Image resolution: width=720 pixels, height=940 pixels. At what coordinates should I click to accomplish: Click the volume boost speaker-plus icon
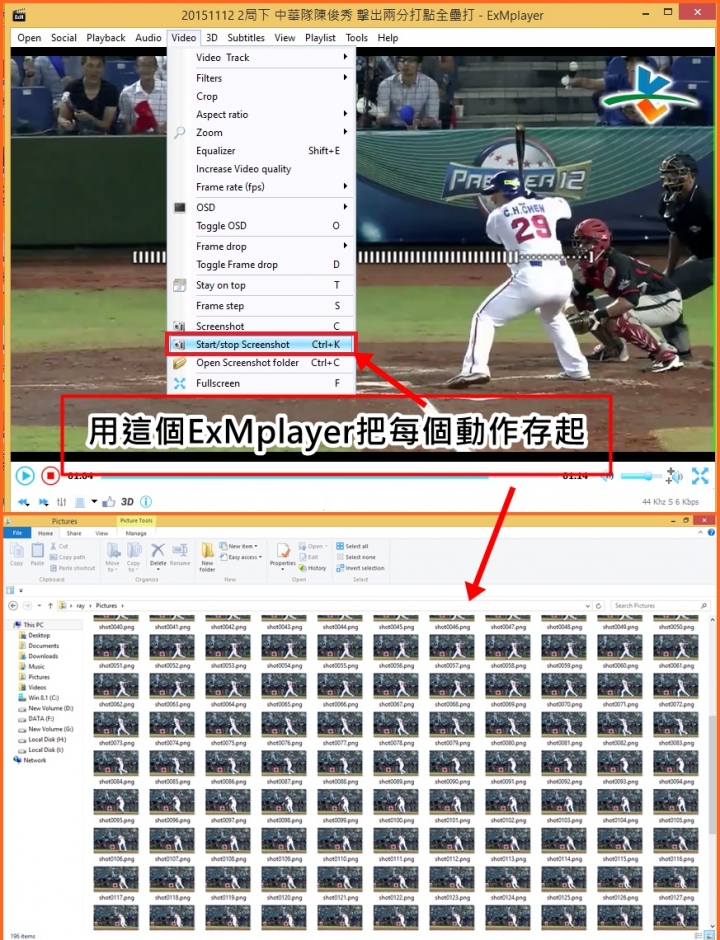(674, 477)
